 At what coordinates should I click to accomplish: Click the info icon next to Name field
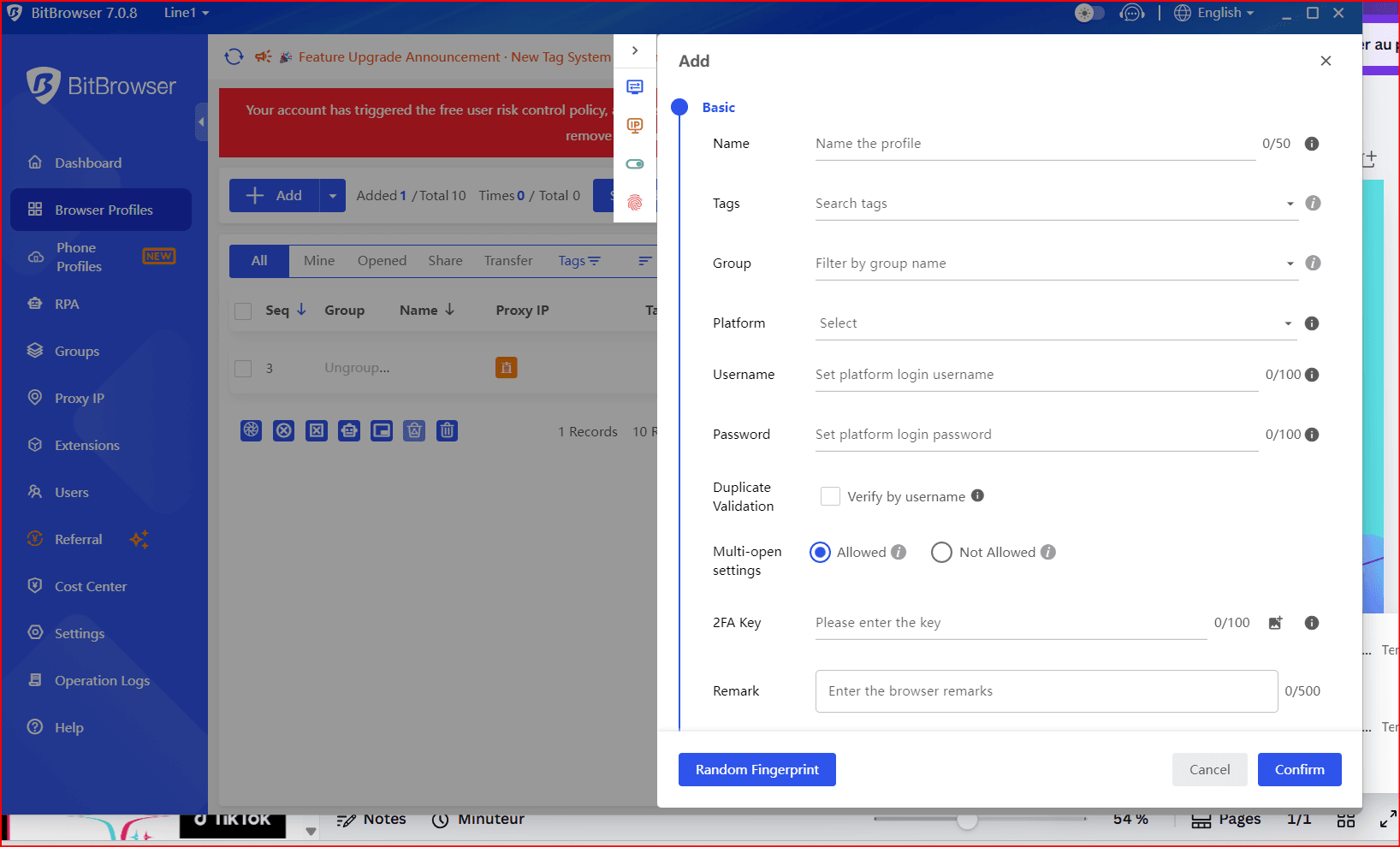[x=1311, y=144]
